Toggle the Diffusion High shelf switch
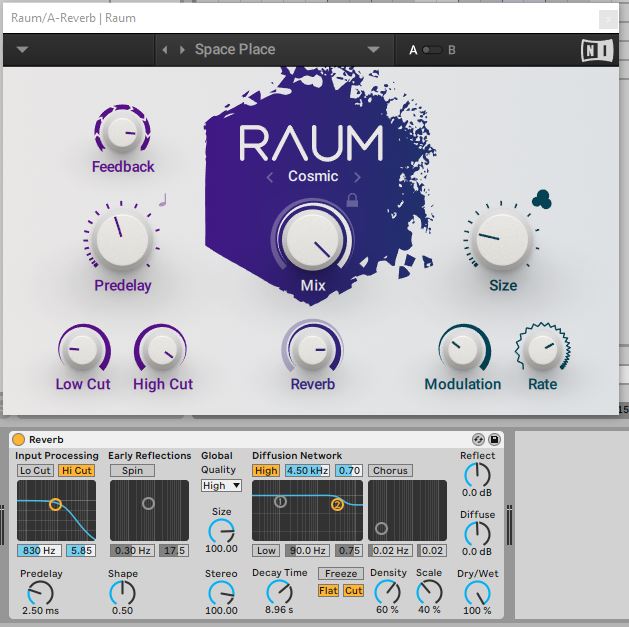629x627 pixels. pyautogui.click(x=266, y=471)
